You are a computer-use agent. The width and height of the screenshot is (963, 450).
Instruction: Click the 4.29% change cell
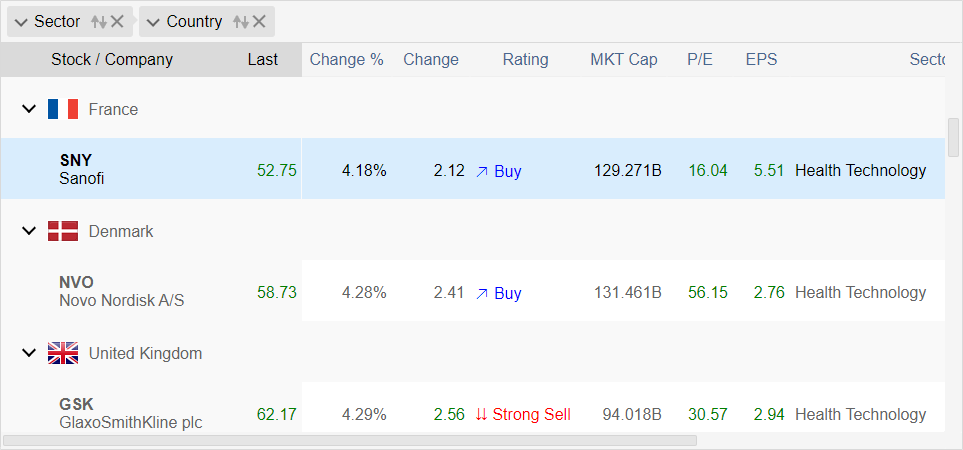click(364, 414)
